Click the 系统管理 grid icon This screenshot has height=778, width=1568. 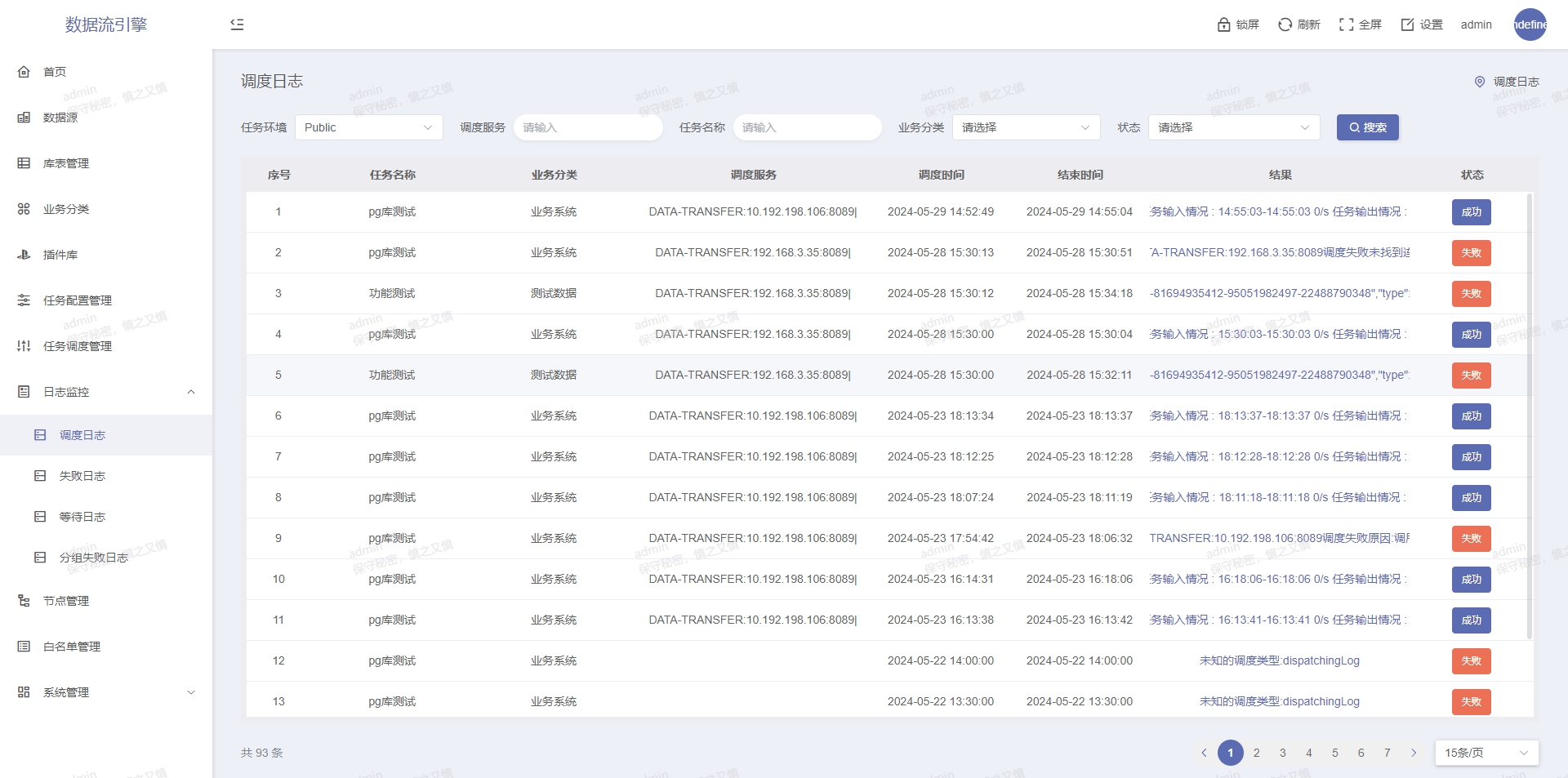(24, 692)
